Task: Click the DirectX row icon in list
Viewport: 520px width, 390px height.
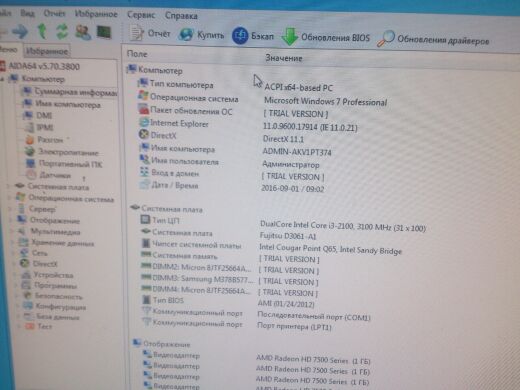Action: click(144, 134)
